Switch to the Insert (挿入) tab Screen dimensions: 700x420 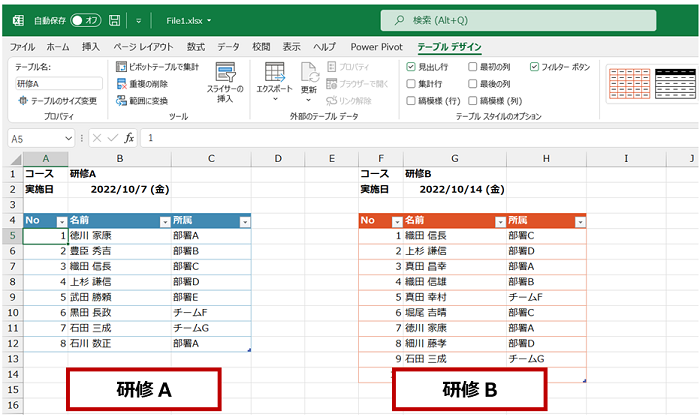click(x=91, y=46)
